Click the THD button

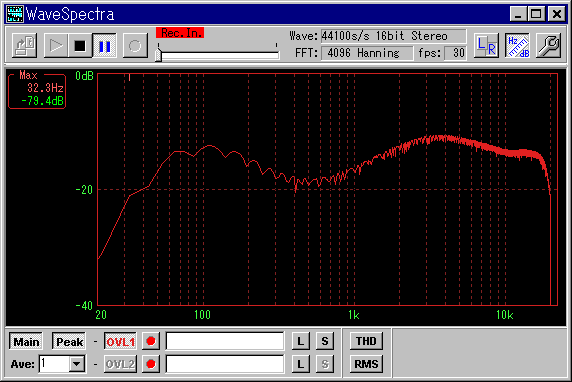366,341
